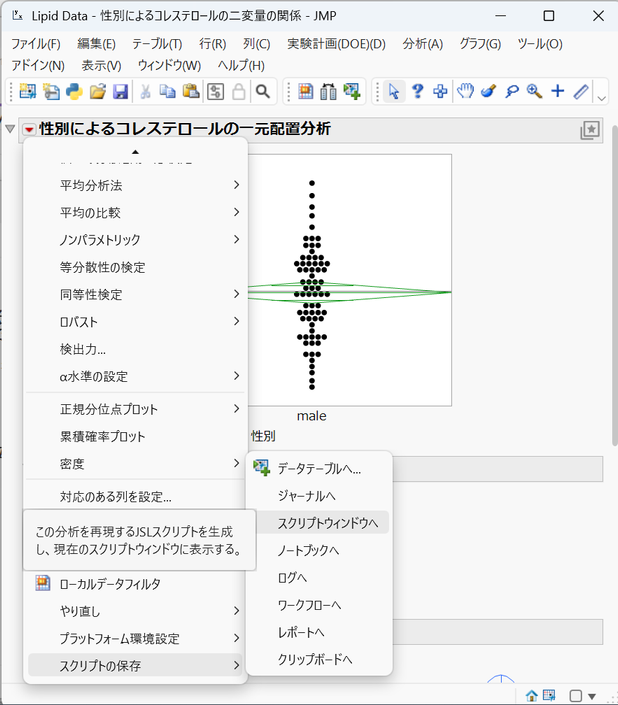Click the bookmark star icon on report header
Viewport: 618px width, 705px height.
pyautogui.click(x=590, y=130)
